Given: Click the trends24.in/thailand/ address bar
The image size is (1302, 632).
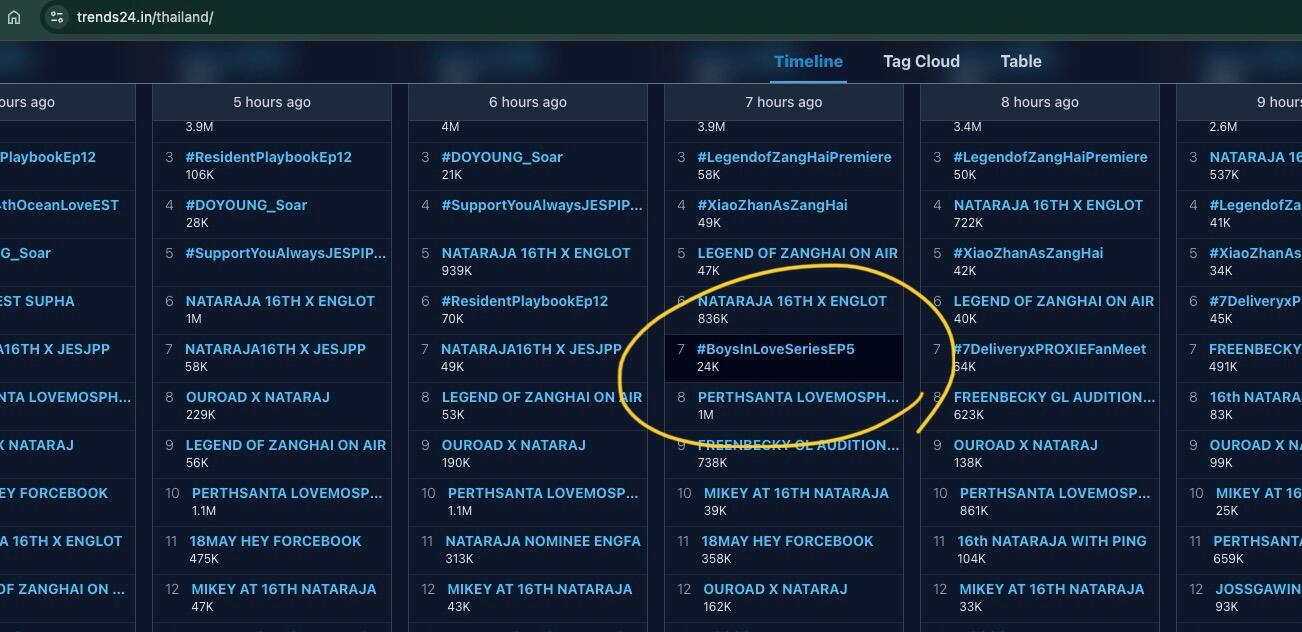Looking at the screenshot, I should 144,17.
